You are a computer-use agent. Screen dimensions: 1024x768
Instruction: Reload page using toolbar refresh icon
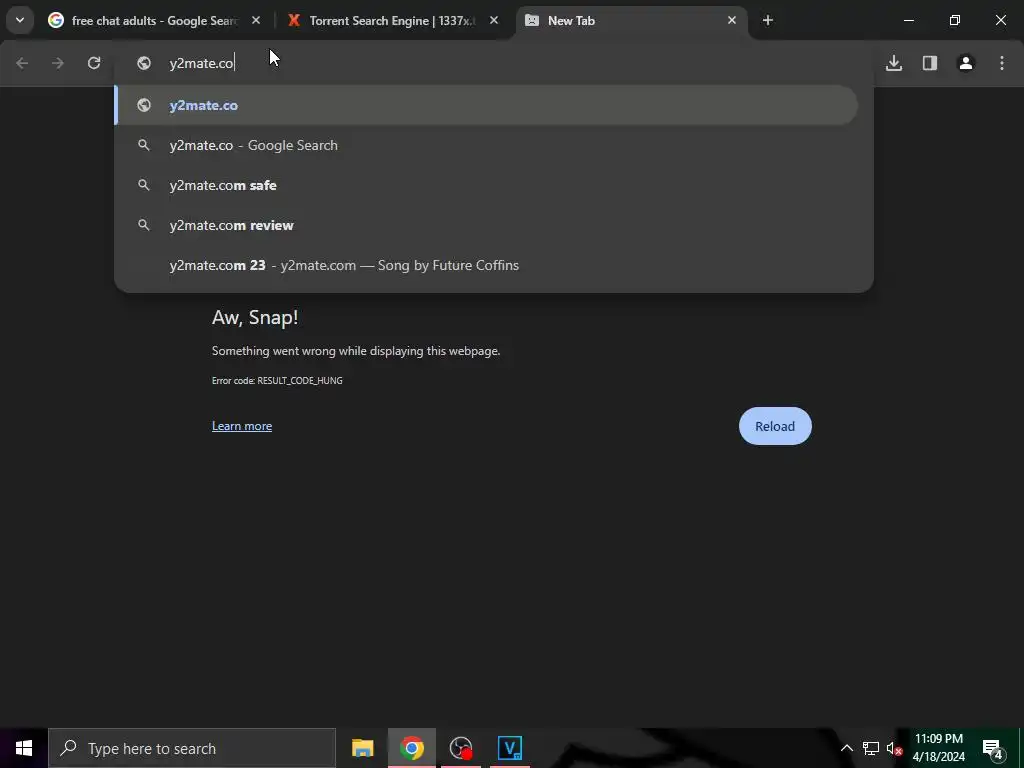pos(94,63)
